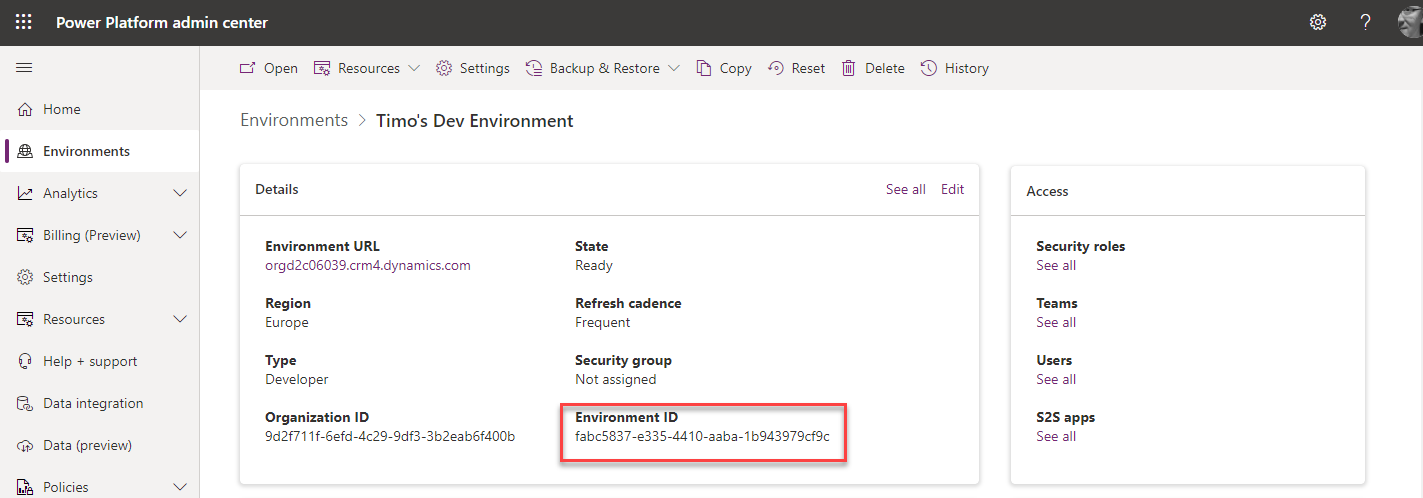1423x498 pixels.
Task: Go to Home in sidebar
Action: (x=62, y=109)
